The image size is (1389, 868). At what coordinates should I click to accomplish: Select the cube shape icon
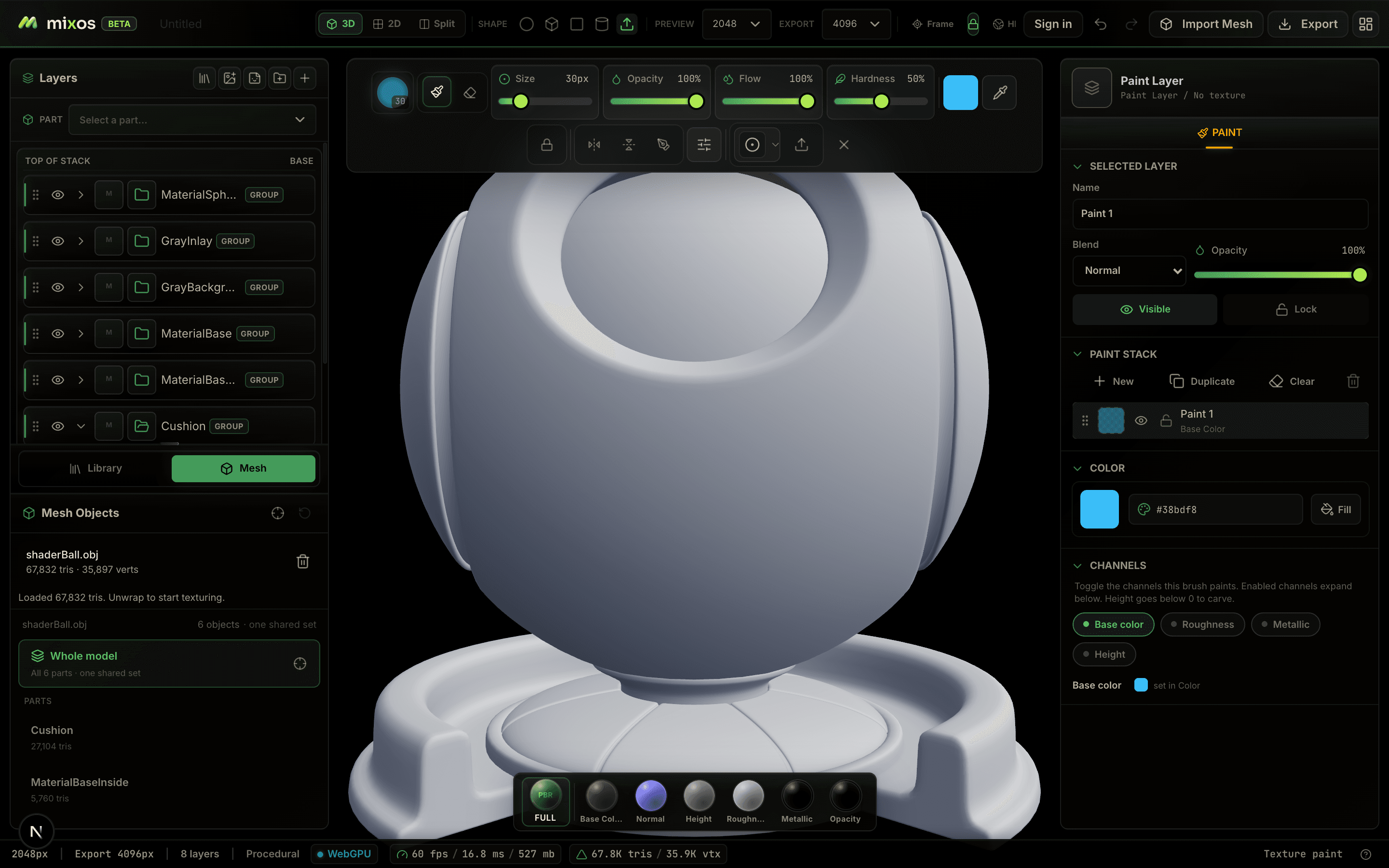[552, 24]
